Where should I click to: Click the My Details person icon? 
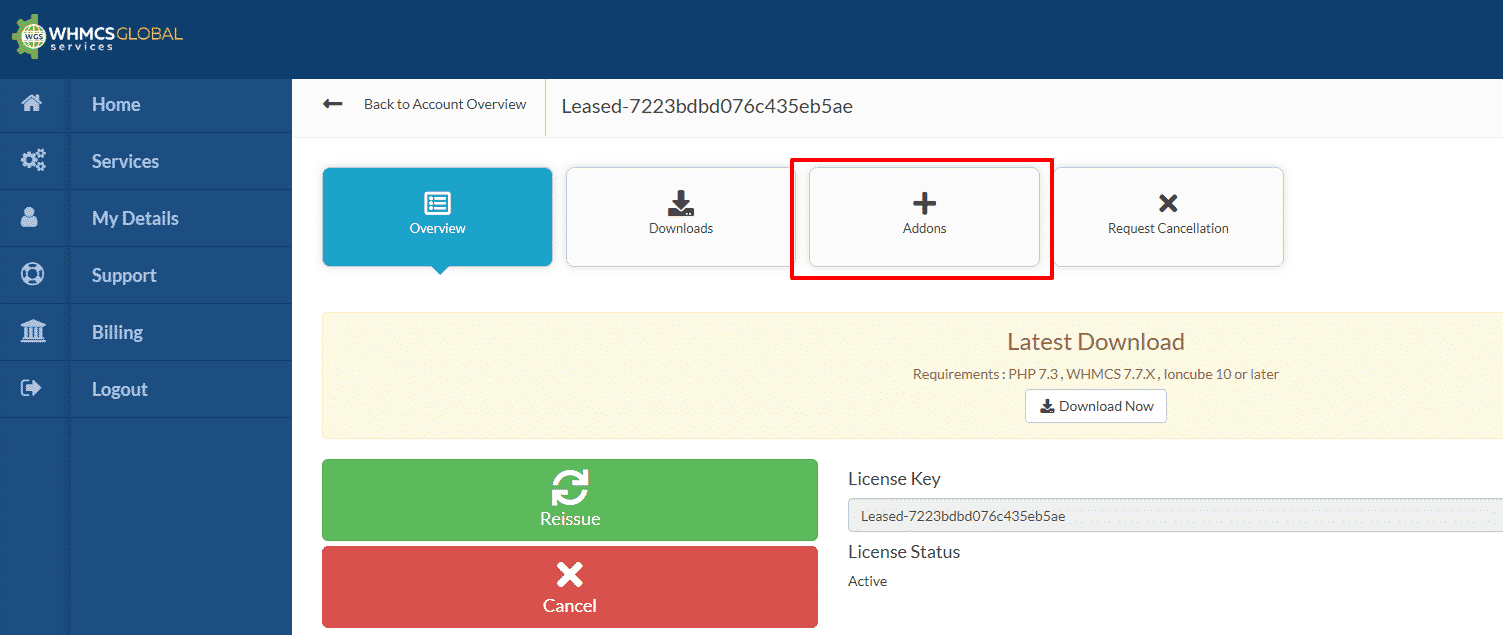point(32,218)
